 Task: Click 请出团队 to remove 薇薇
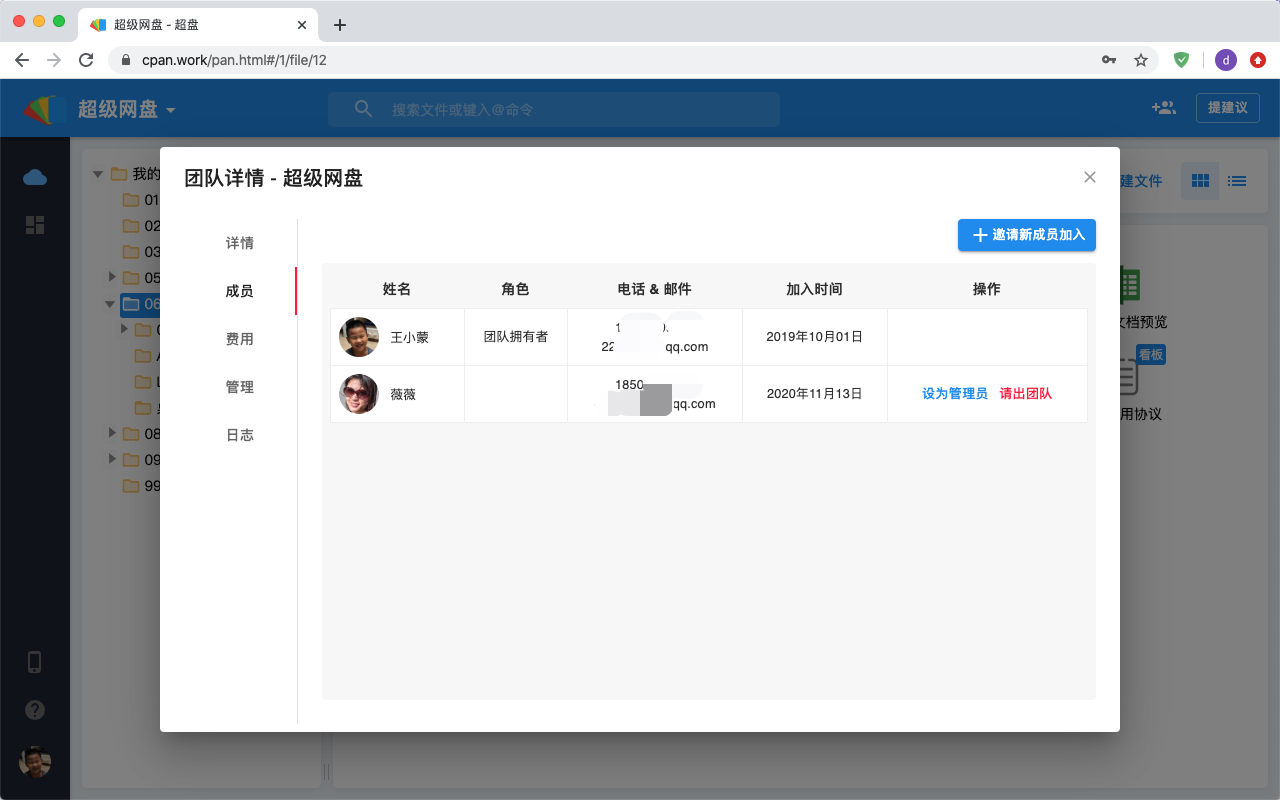tap(1025, 394)
